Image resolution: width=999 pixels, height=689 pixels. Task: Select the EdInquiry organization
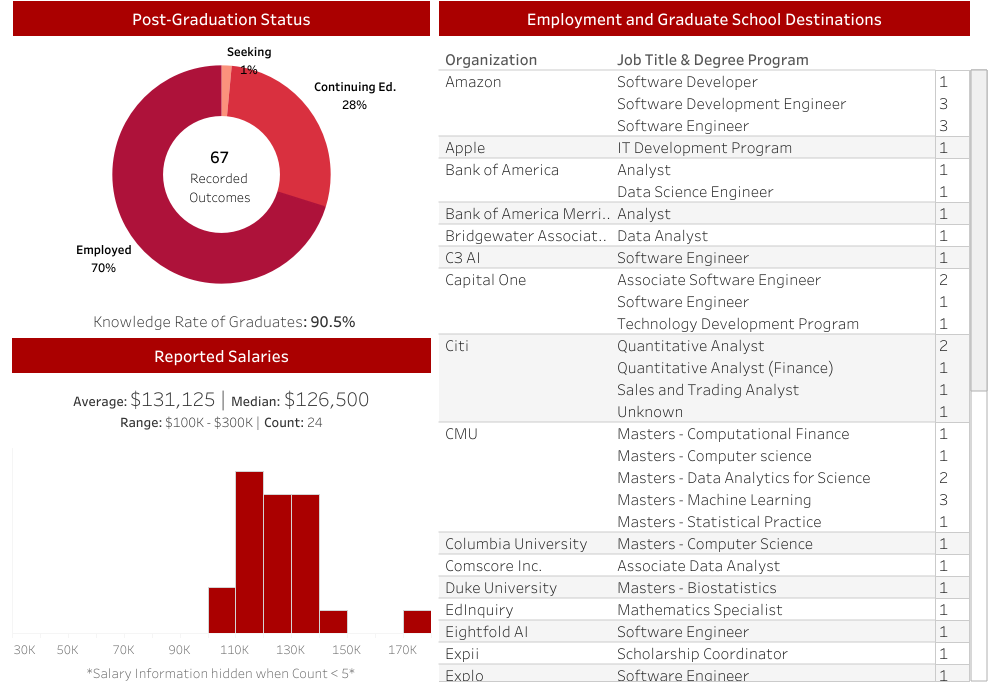(478, 610)
